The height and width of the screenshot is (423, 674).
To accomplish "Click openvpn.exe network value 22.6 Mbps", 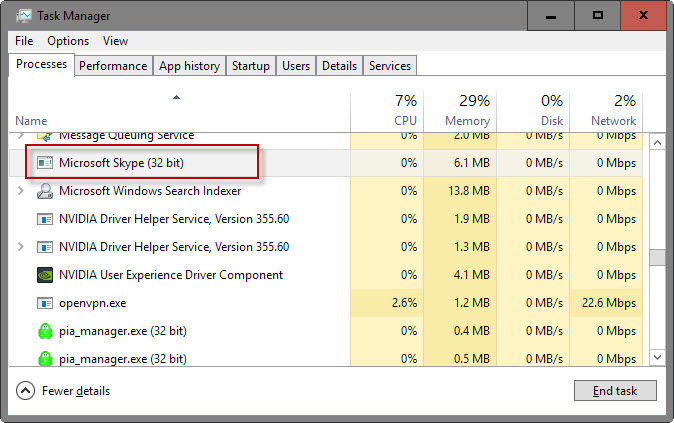I will point(609,303).
